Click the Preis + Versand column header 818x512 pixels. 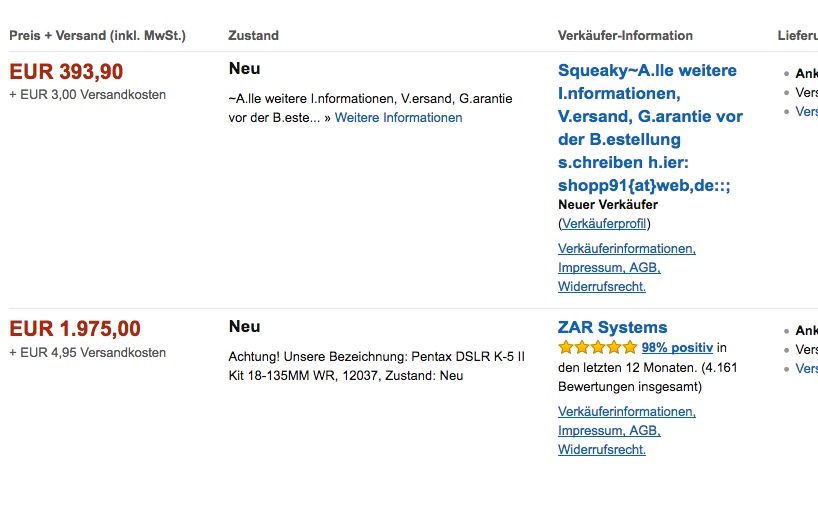(x=98, y=35)
